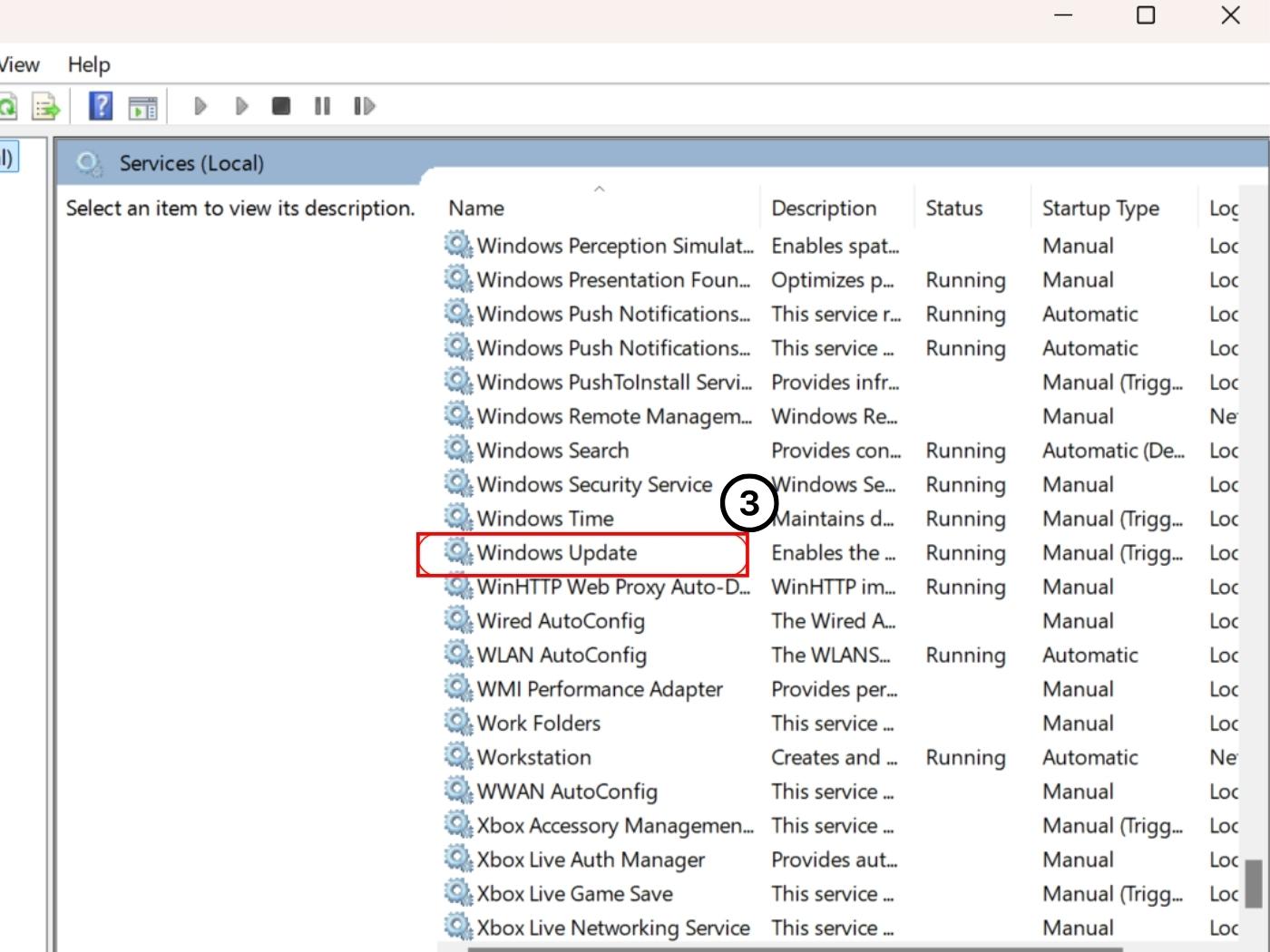Viewport: 1270px width, 952px height.
Task: Click the gear icon beside Windows Search
Action: (x=458, y=450)
